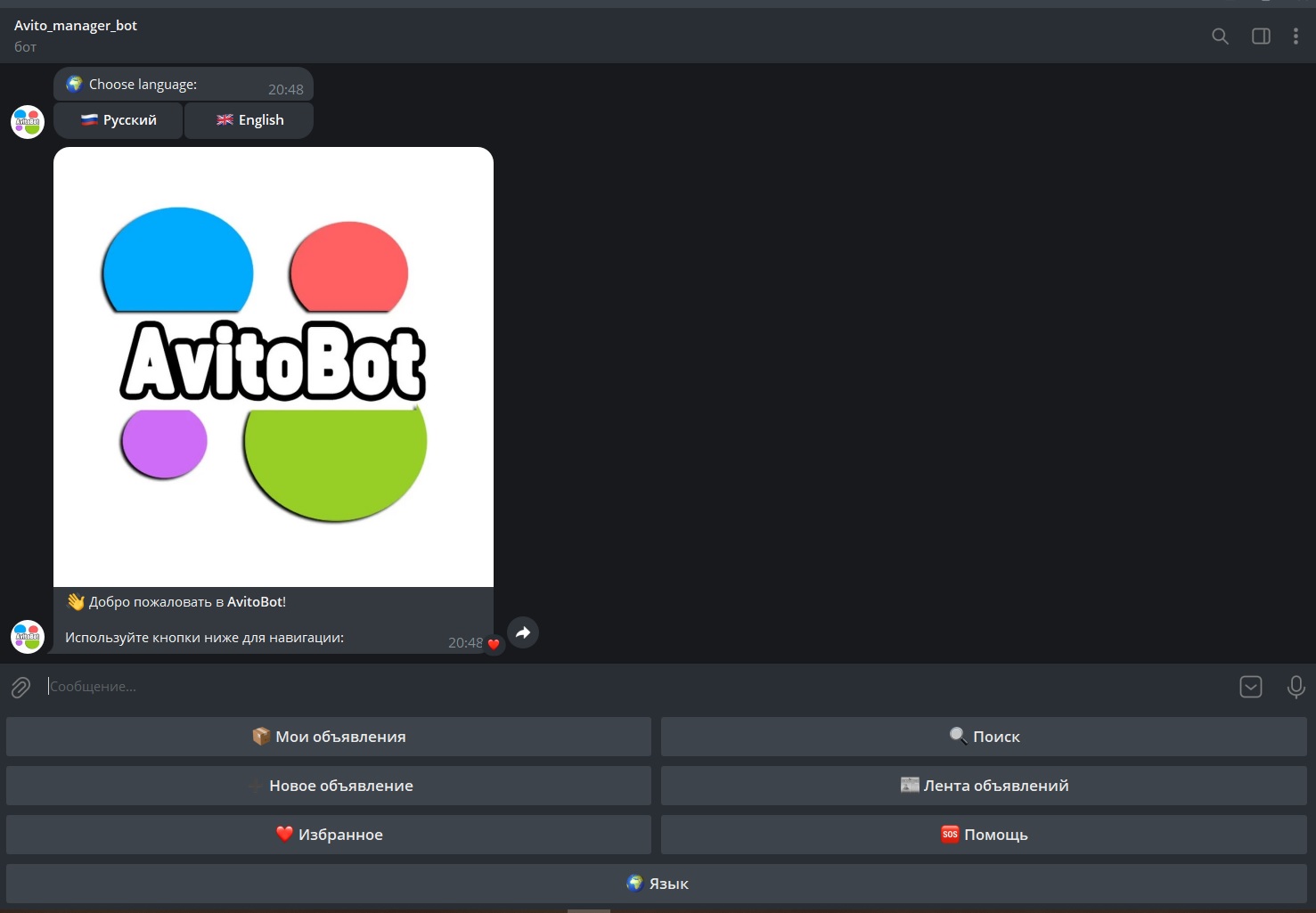Open the bot avatar beside welcome message
Screen dimensions: 1316x913
tap(28, 637)
